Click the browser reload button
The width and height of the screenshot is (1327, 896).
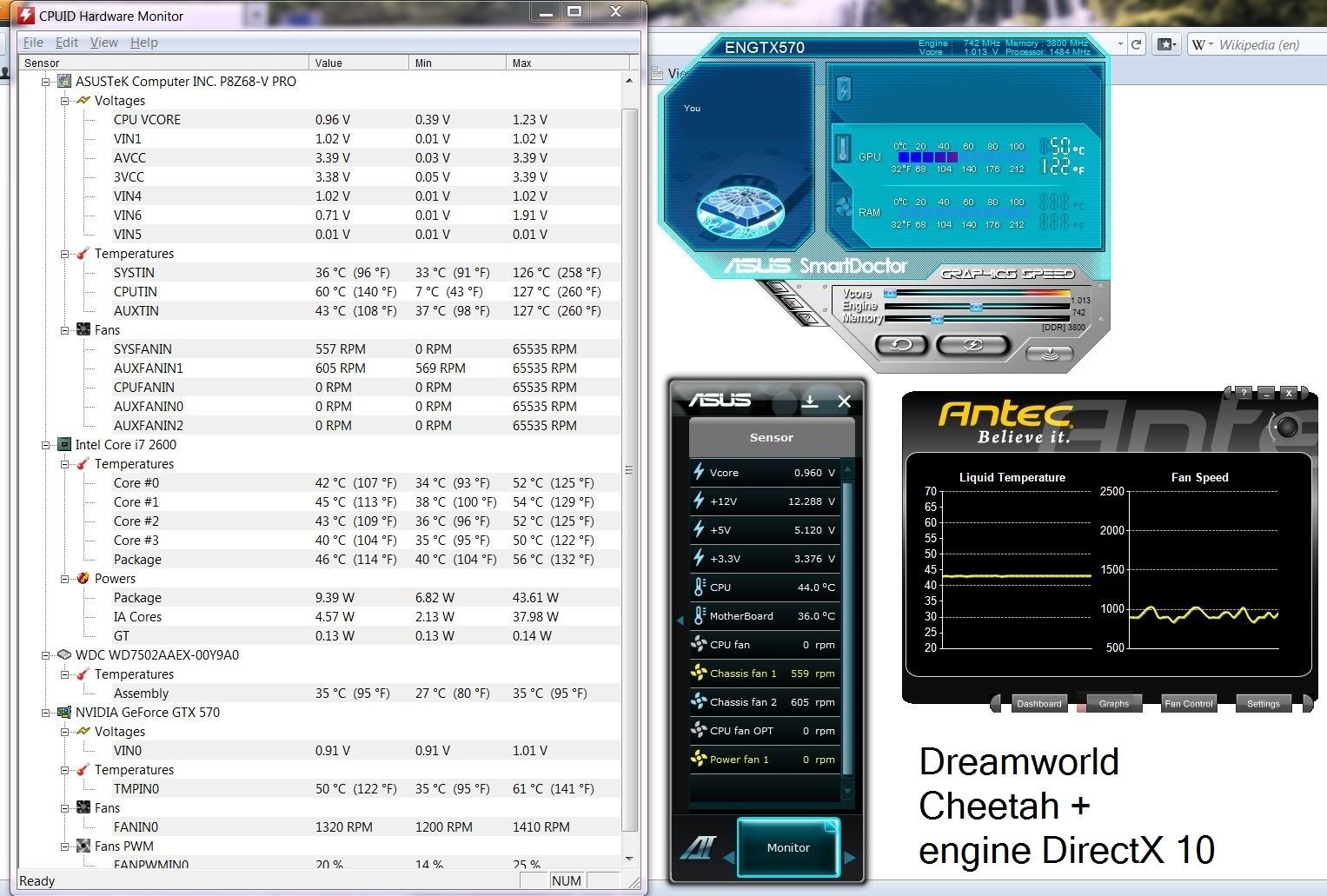pyautogui.click(x=1136, y=44)
